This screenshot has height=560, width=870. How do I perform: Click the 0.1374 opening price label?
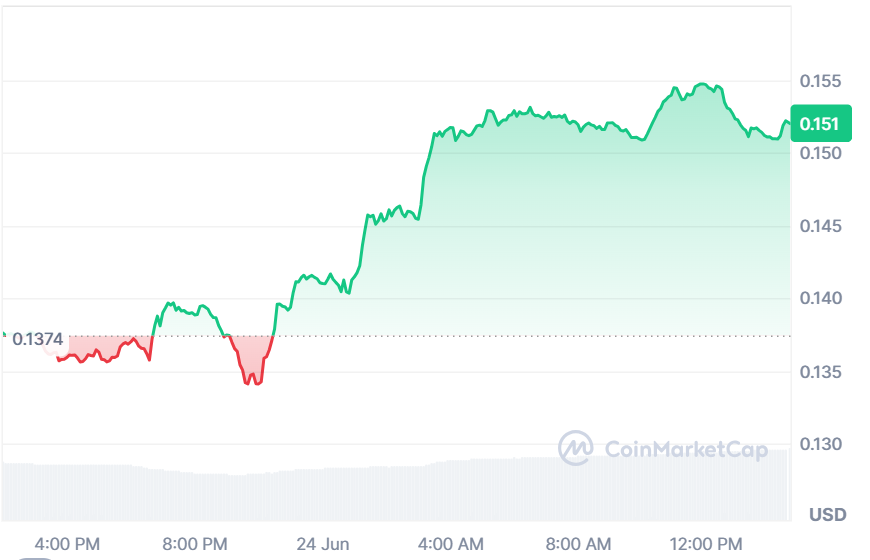pyautogui.click(x=38, y=339)
